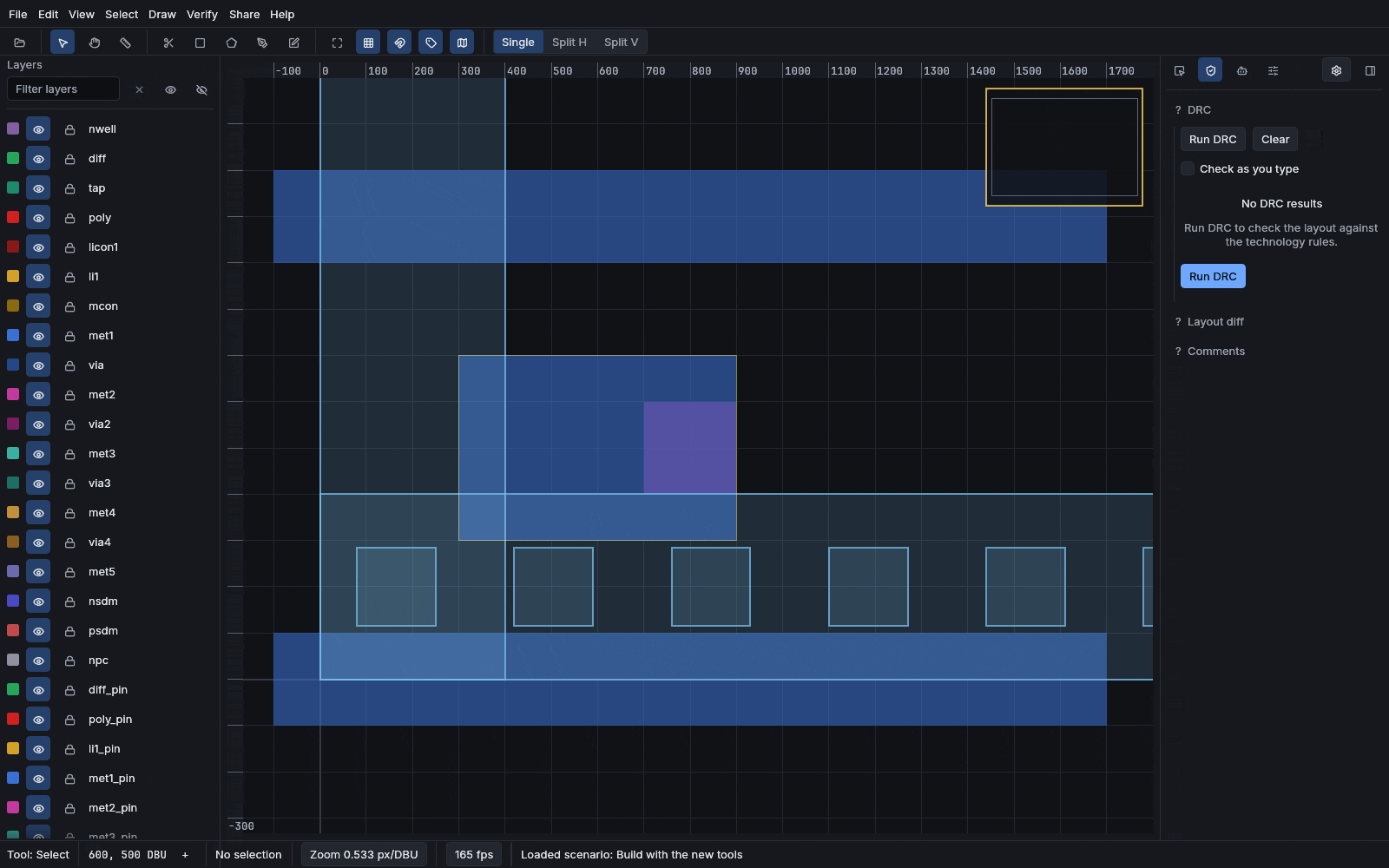
Task: Open the Edit menu
Action: coord(48,15)
